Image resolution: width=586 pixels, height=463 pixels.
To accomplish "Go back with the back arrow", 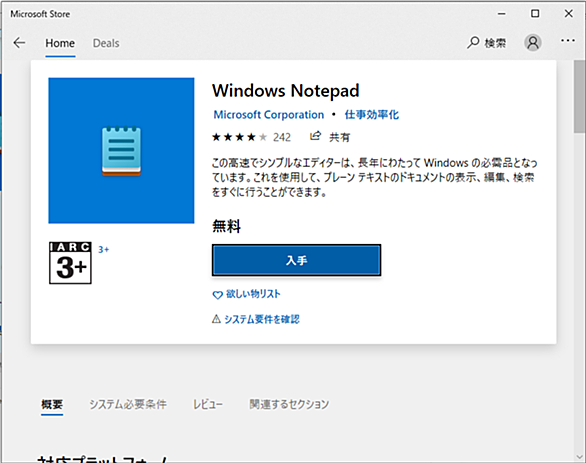I will [x=19, y=43].
